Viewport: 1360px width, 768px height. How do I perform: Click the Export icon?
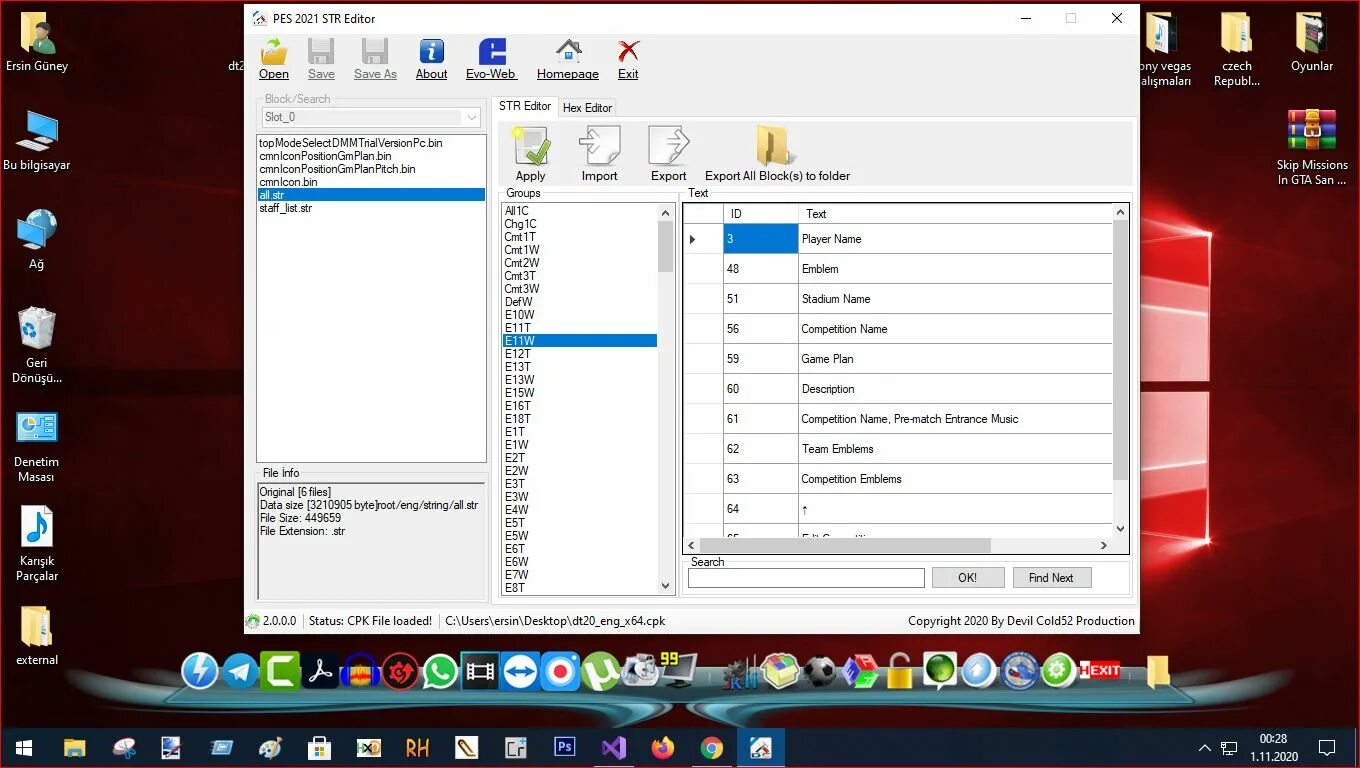(x=669, y=154)
